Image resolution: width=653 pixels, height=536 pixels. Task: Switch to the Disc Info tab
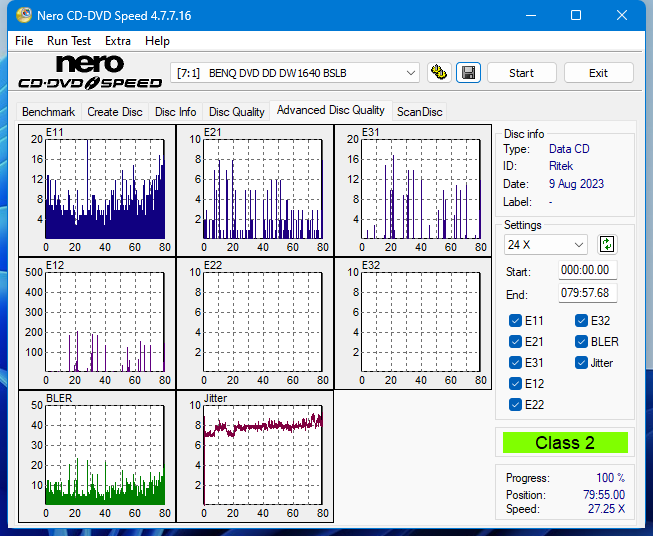point(175,112)
